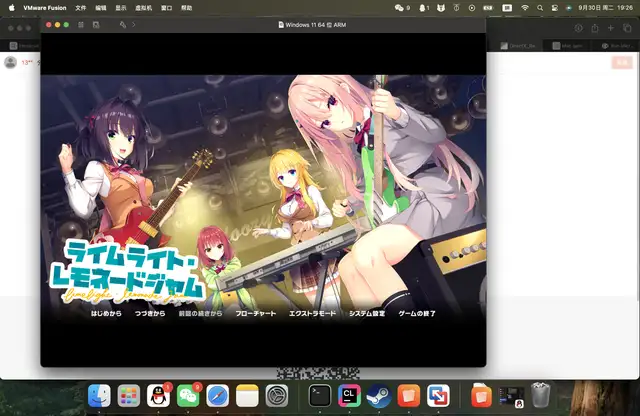Enter エクストラモード from the title menu
The image size is (640, 416).
click(x=312, y=313)
